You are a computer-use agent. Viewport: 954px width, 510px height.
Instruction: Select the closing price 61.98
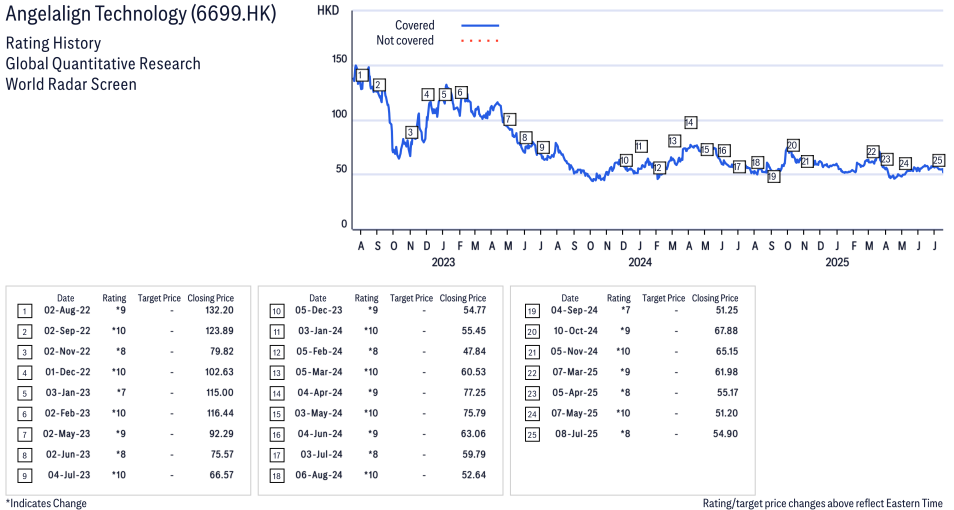726,372
